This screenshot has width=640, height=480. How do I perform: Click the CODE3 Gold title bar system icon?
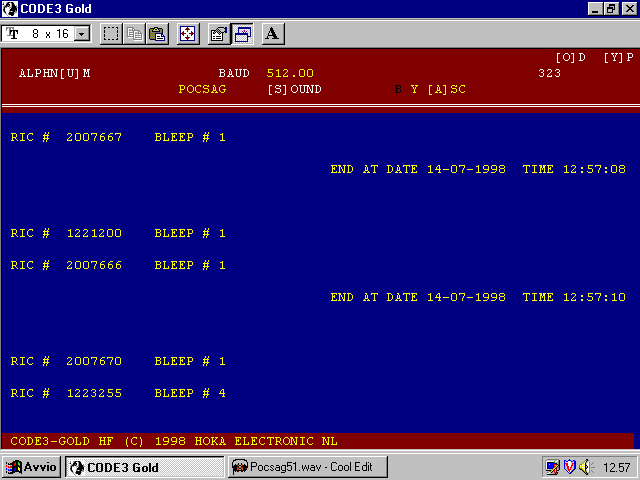pyautogui.click(x=10, y=9)
